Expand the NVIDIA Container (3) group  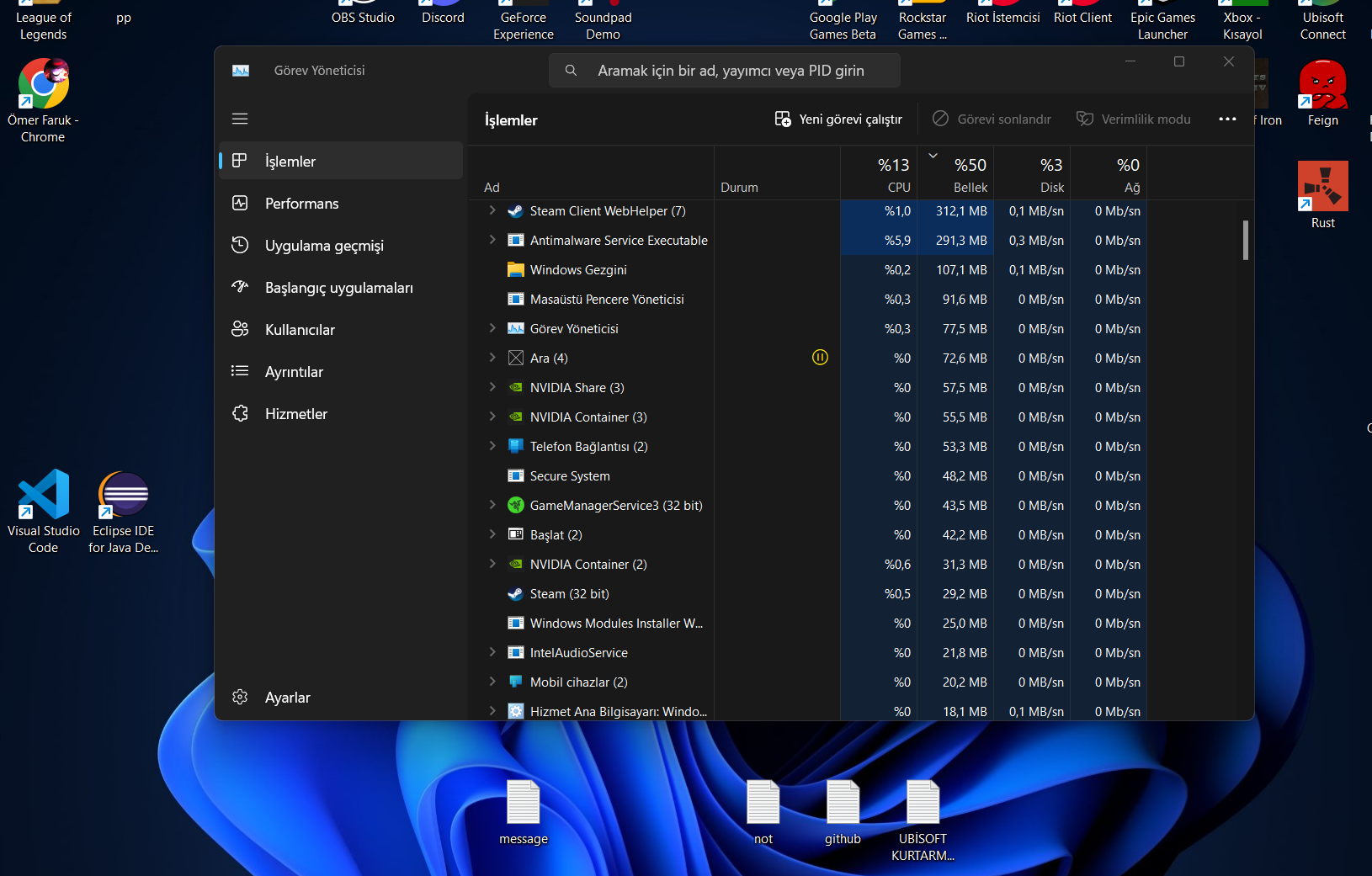pos(492,417)
